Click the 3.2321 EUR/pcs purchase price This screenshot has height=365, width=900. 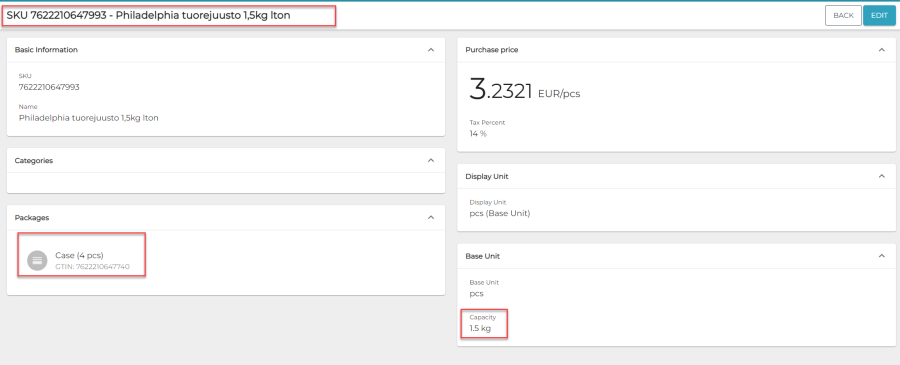525,91
